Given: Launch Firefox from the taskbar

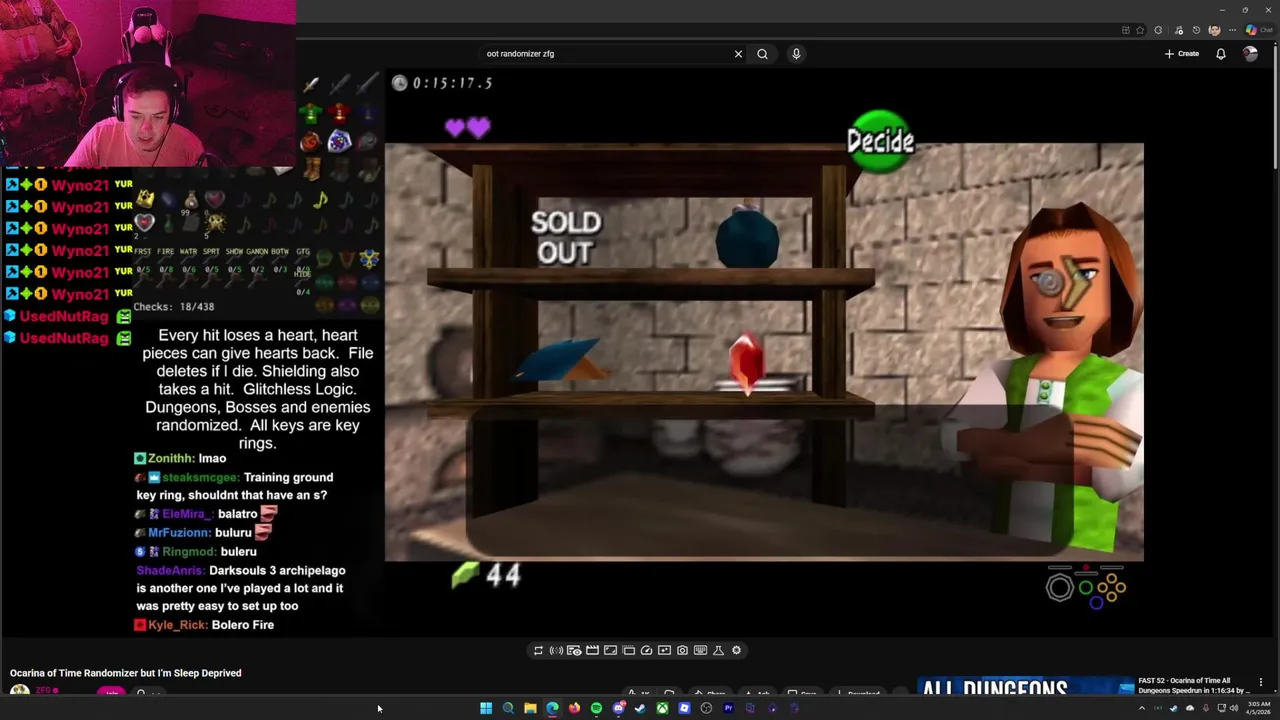Looking at the screenshot, I should [x=574, y=708].
